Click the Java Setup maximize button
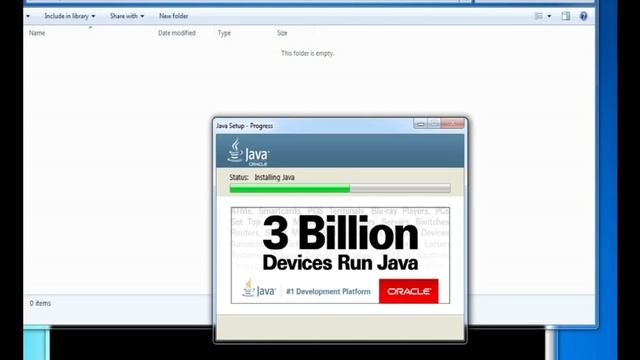Viewport: 640px width, 360px height. click(x=434, y=124)
